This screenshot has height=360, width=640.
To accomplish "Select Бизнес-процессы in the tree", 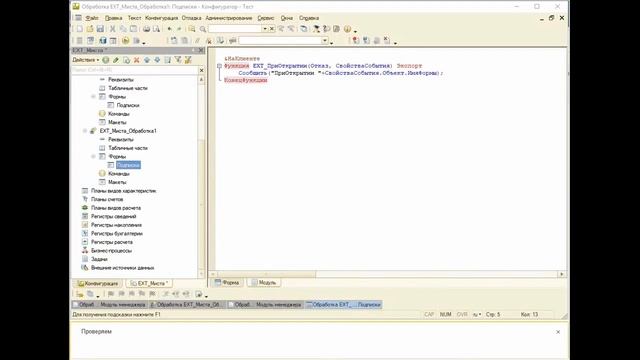I will (111, 251).
